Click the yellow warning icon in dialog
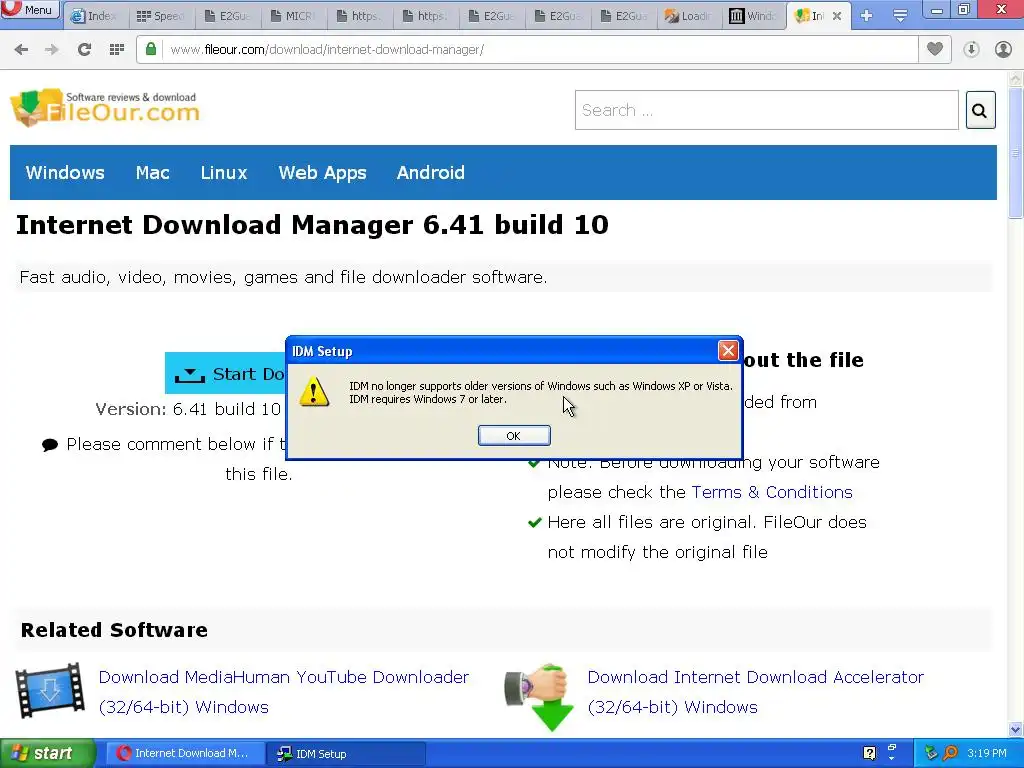This screenshot has width=1024, height=768. click(x=314, y=391)
